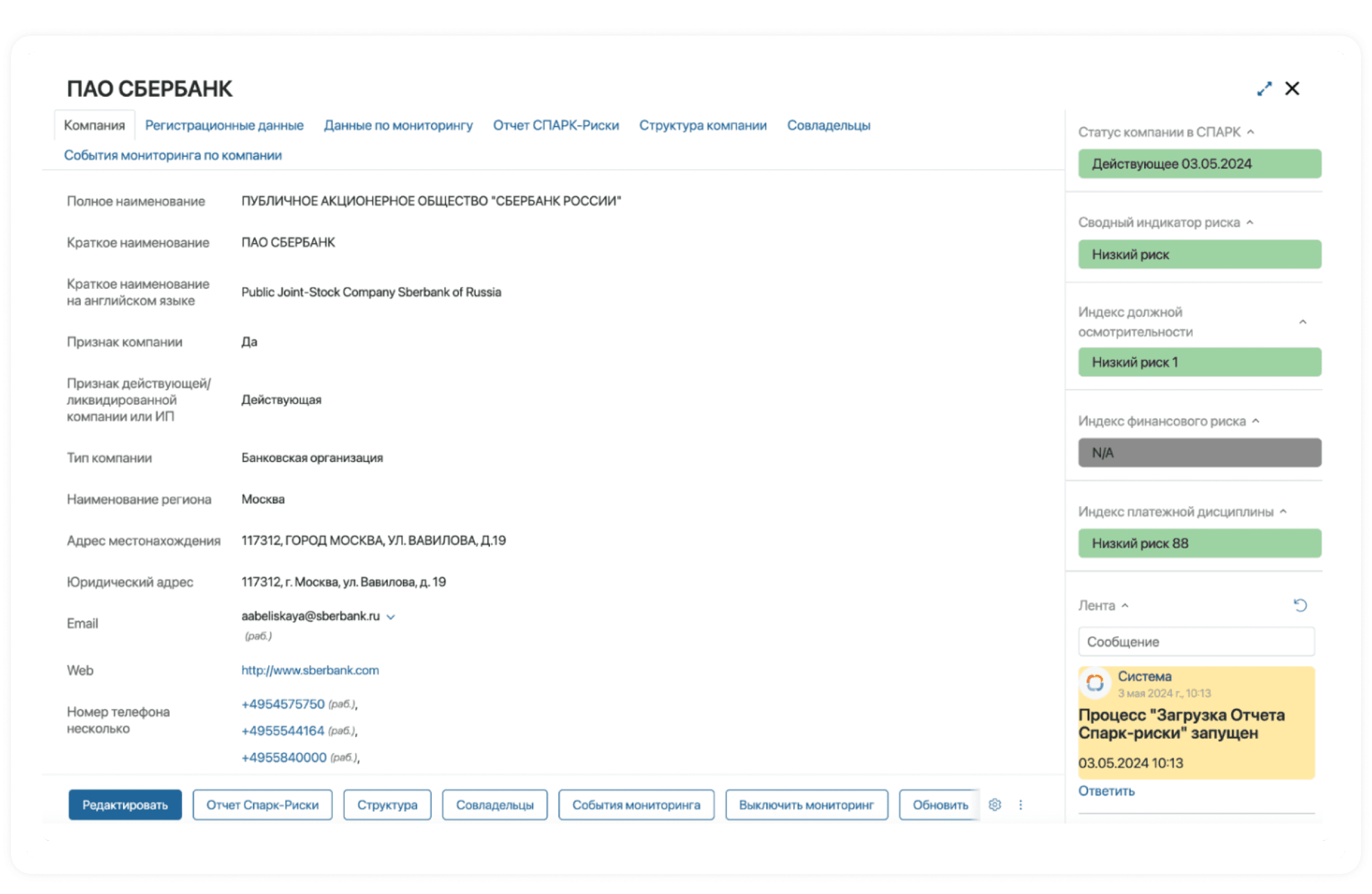This screenshot has width=1372, height=894.
Task: Click Выключить мониторинг button
Action: (807, 805)
